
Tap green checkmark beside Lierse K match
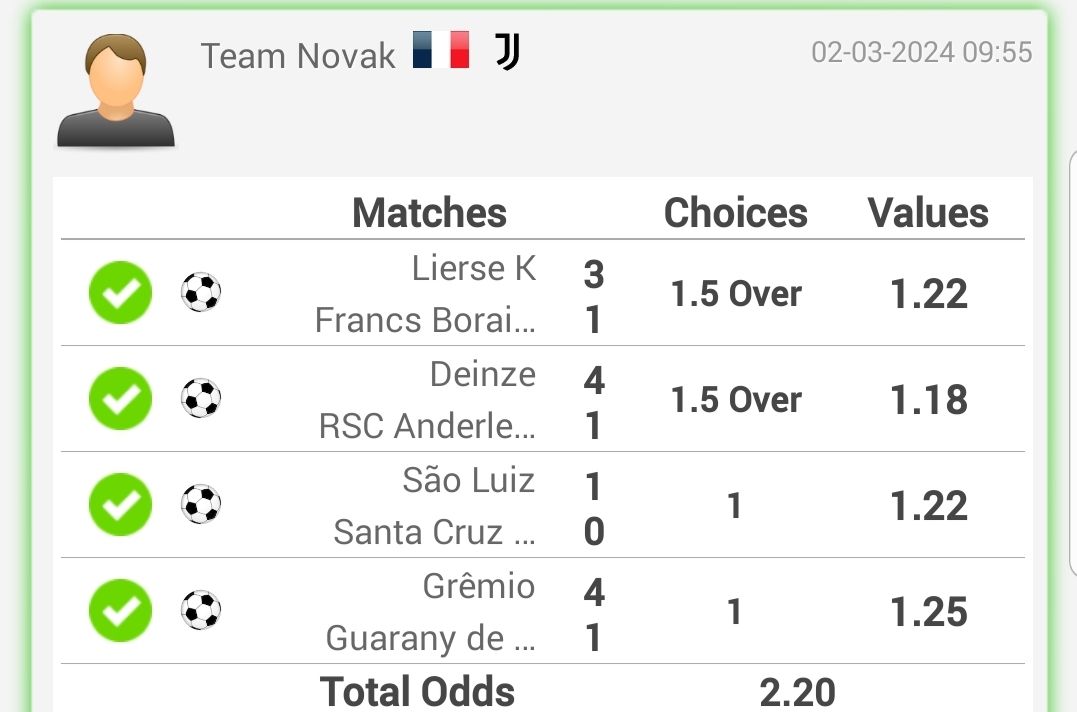(x=120, y=292)
